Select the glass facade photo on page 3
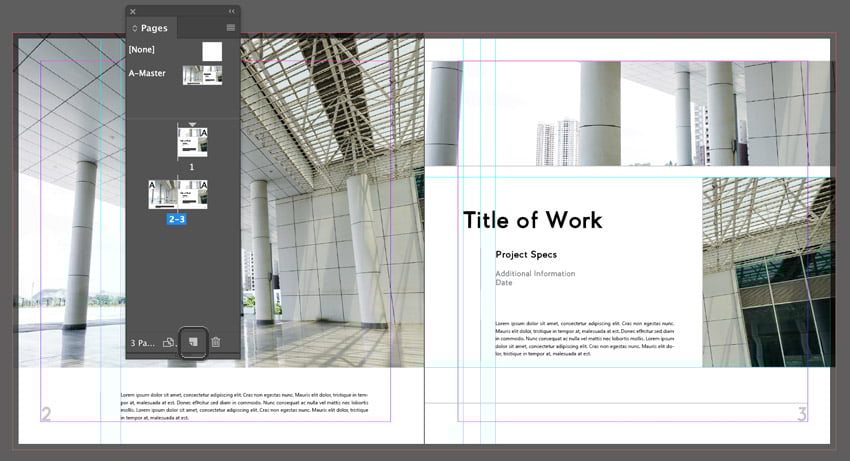 768,272
